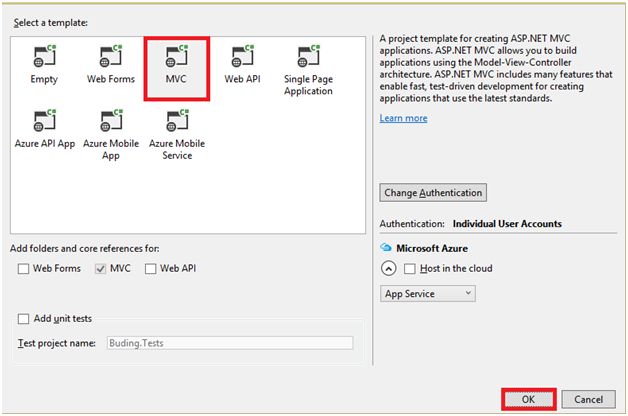Toggle the MVC core references checkbox

point(100,269)
